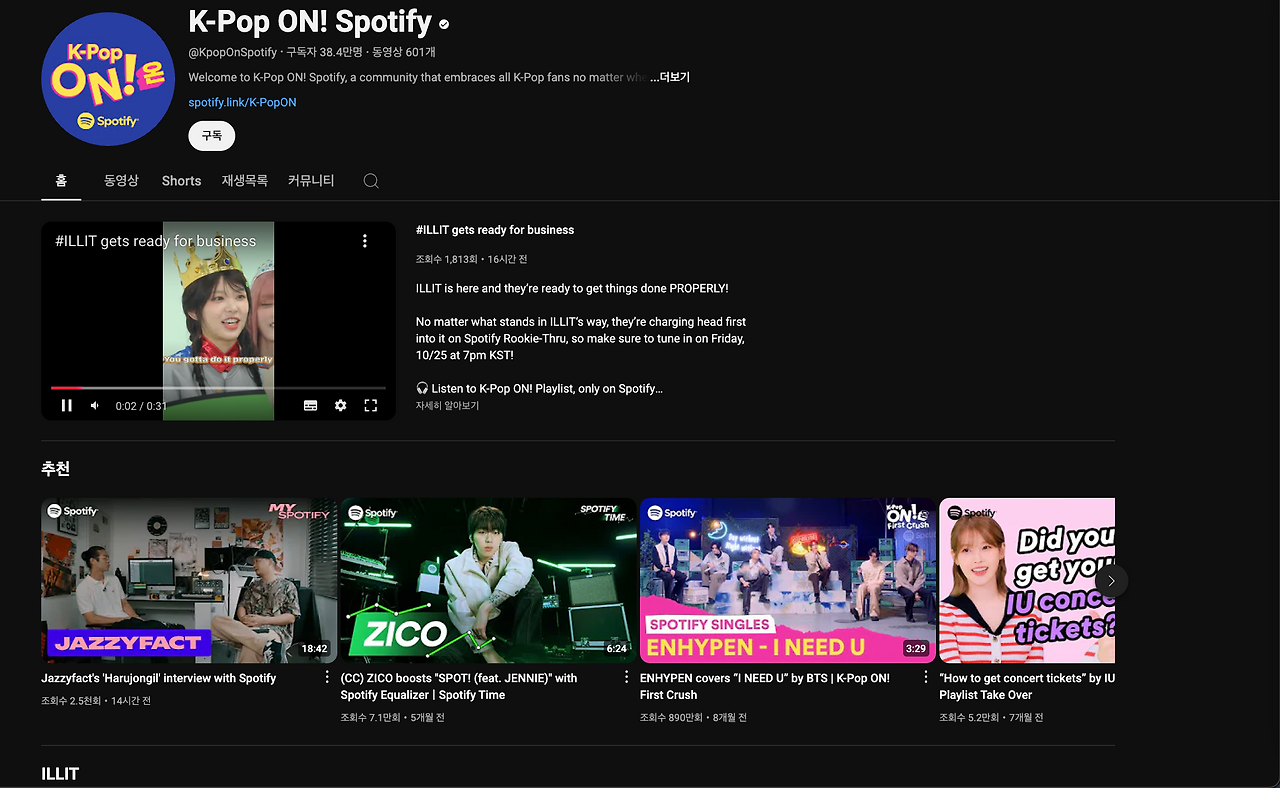Image resolution: width=1280 pixels, height=788 pixels.
Task: Click the verified badge beside channel name
Action: pos(444,24)
